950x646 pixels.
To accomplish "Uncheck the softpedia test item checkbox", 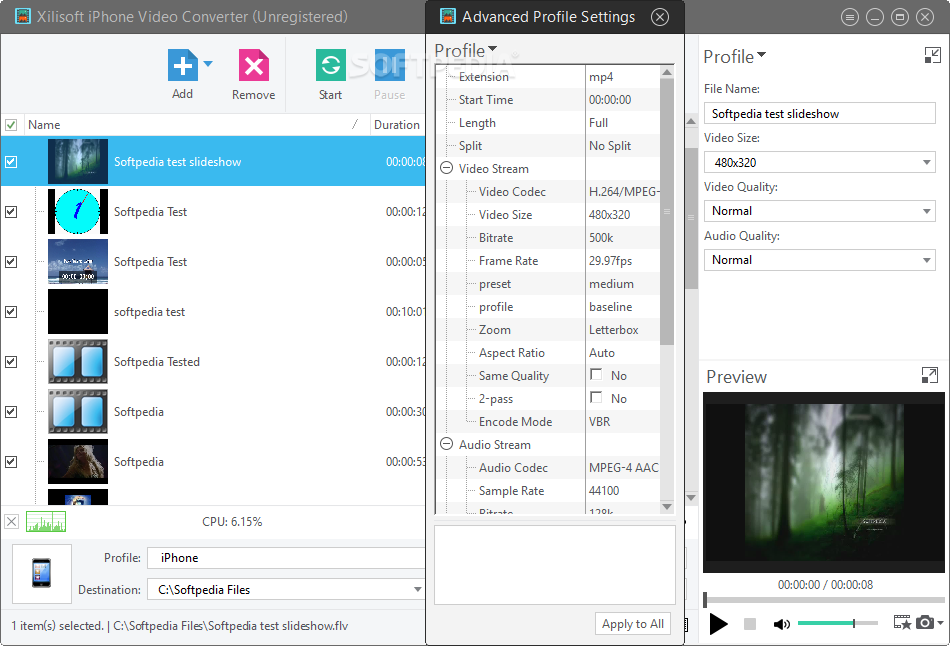I will click(x=11, y=311).
